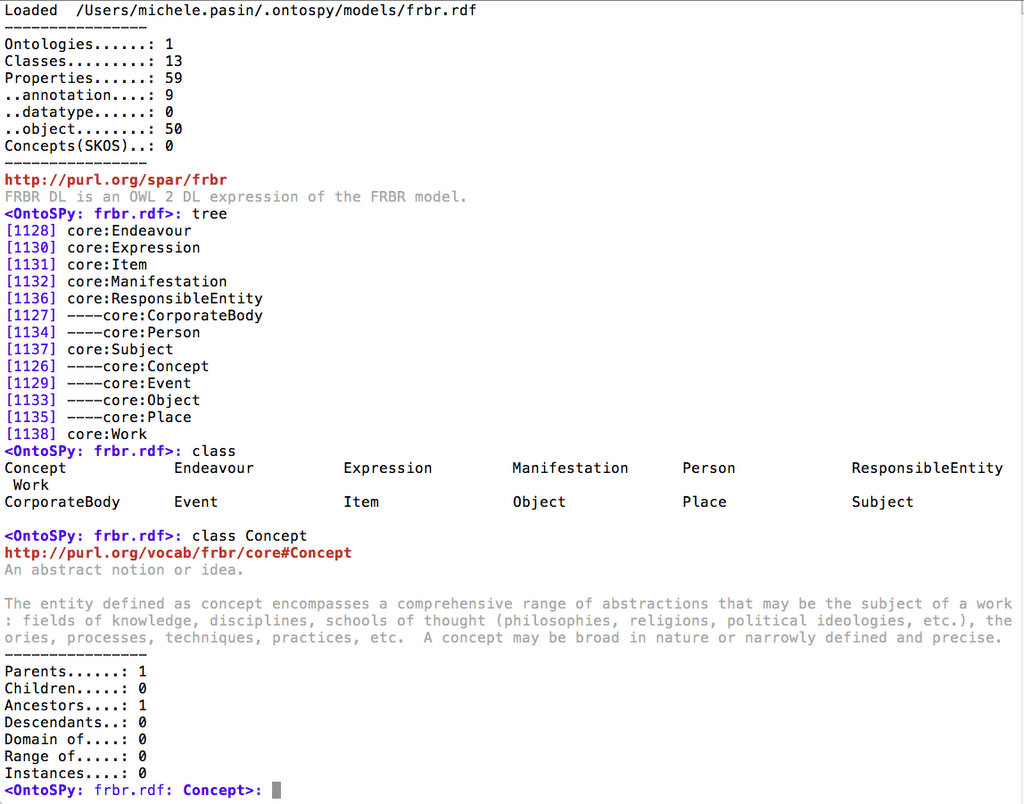The image size is (1024, 804).
Task: Click the 'class Concept' command text
Action: click(249, 536)
